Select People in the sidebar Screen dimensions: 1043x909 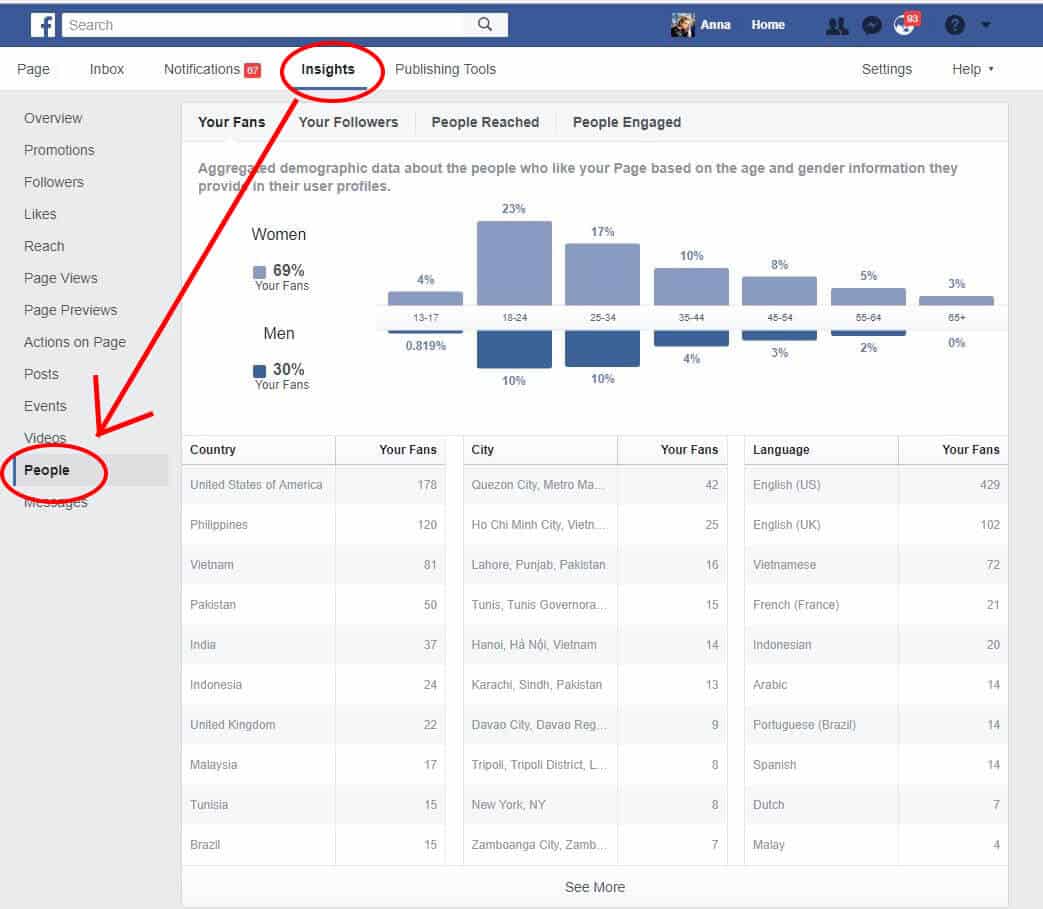90,470
